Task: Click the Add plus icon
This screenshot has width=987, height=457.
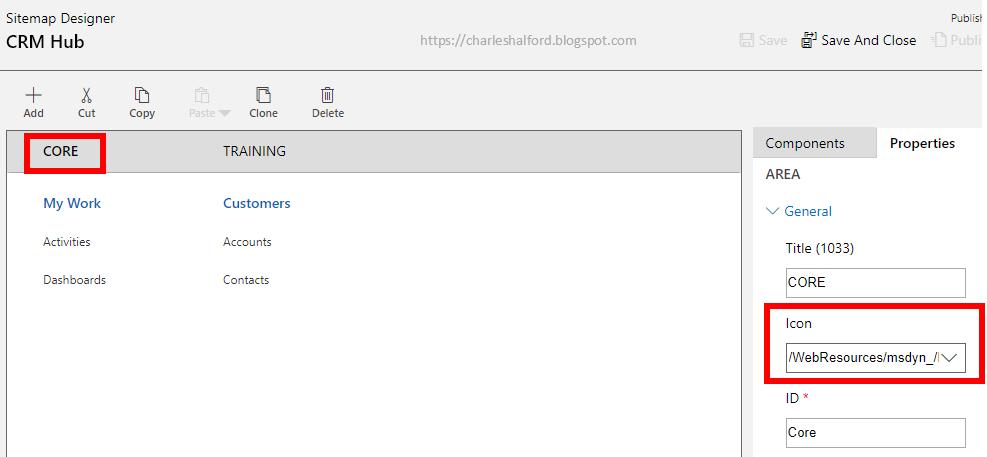Action: (33, 95)
